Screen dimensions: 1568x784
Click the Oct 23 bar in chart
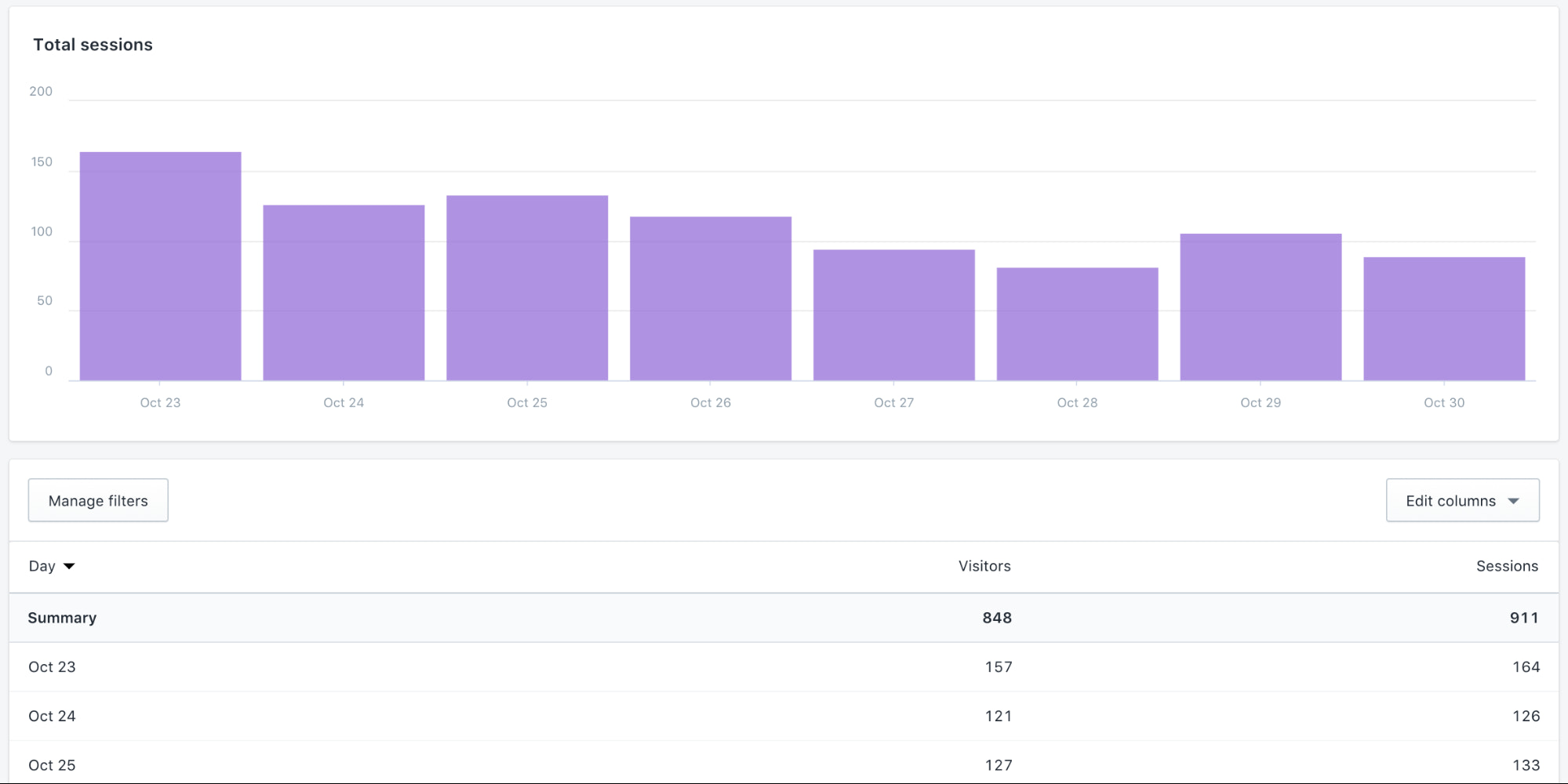coord(160,267)
